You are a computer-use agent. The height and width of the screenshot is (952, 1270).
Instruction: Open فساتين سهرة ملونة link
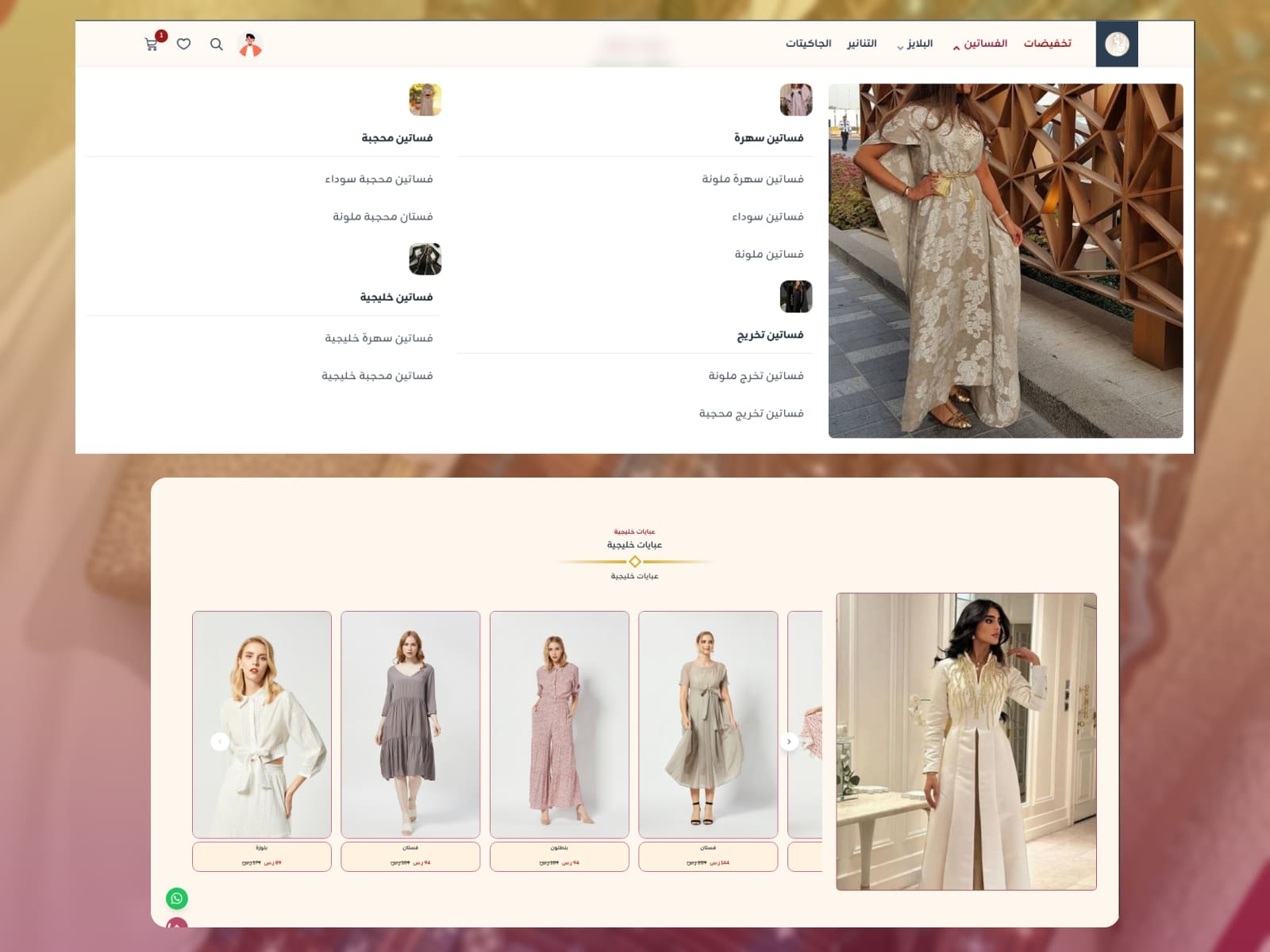[x=752, y=179]
